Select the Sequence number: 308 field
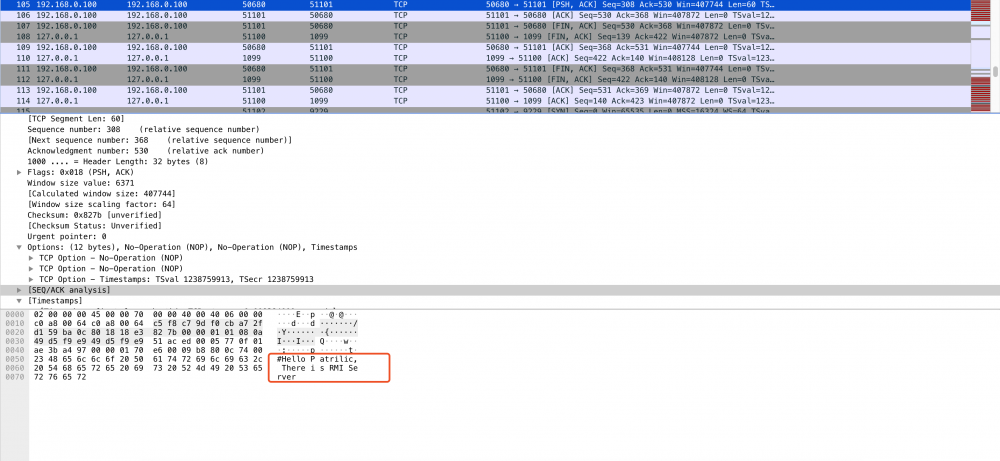This screenshot has height=461, width=1000. point(143,129)
